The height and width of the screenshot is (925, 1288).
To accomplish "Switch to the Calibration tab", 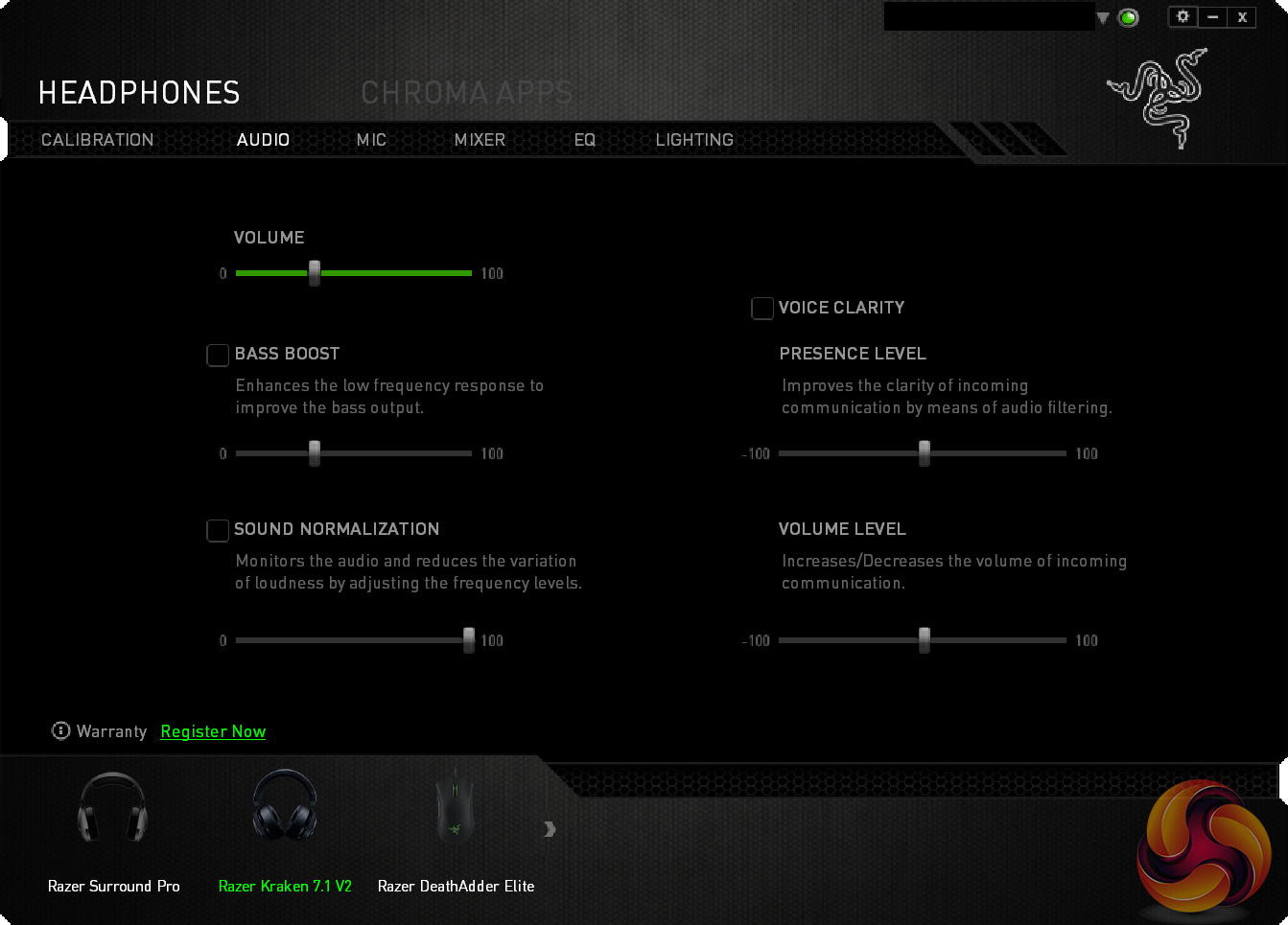I will (x=97, y=140).
